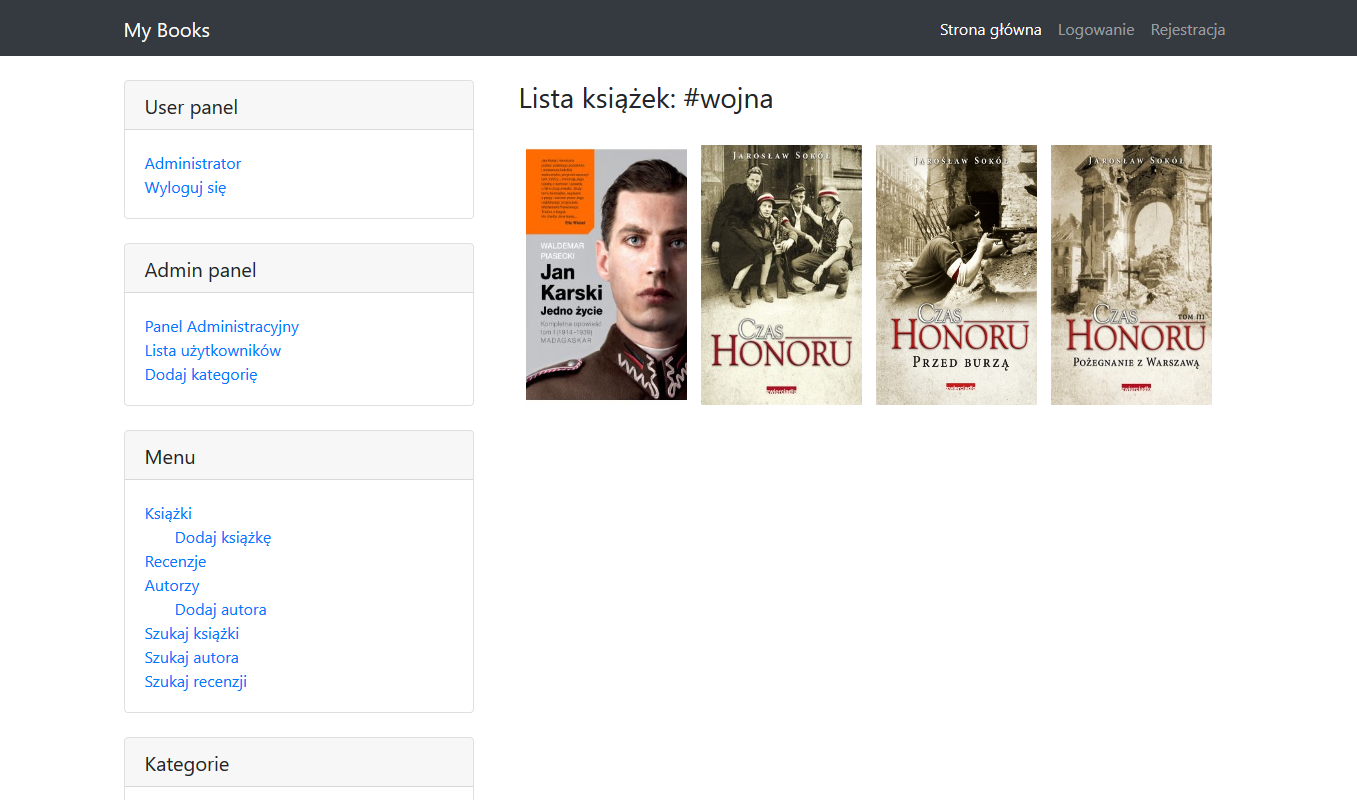Viewport: 1357px width, 800px height.
Task: Go to Strona główna in navbar
Action: pos(990,30)
